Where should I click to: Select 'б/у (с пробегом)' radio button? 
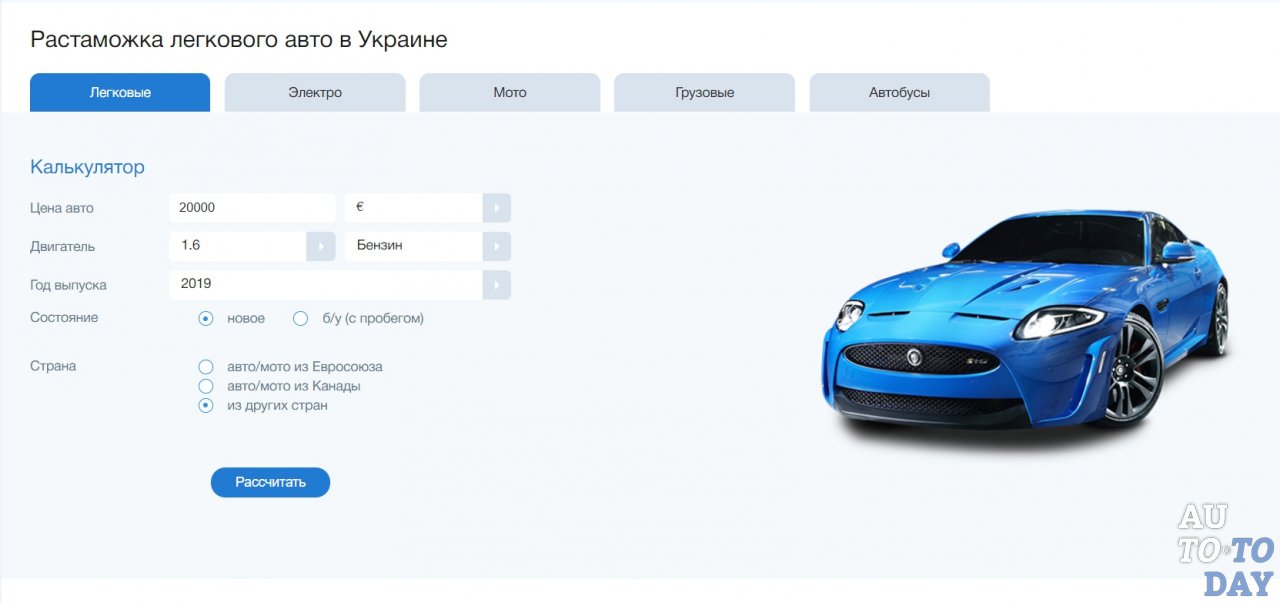click(300, 319)
